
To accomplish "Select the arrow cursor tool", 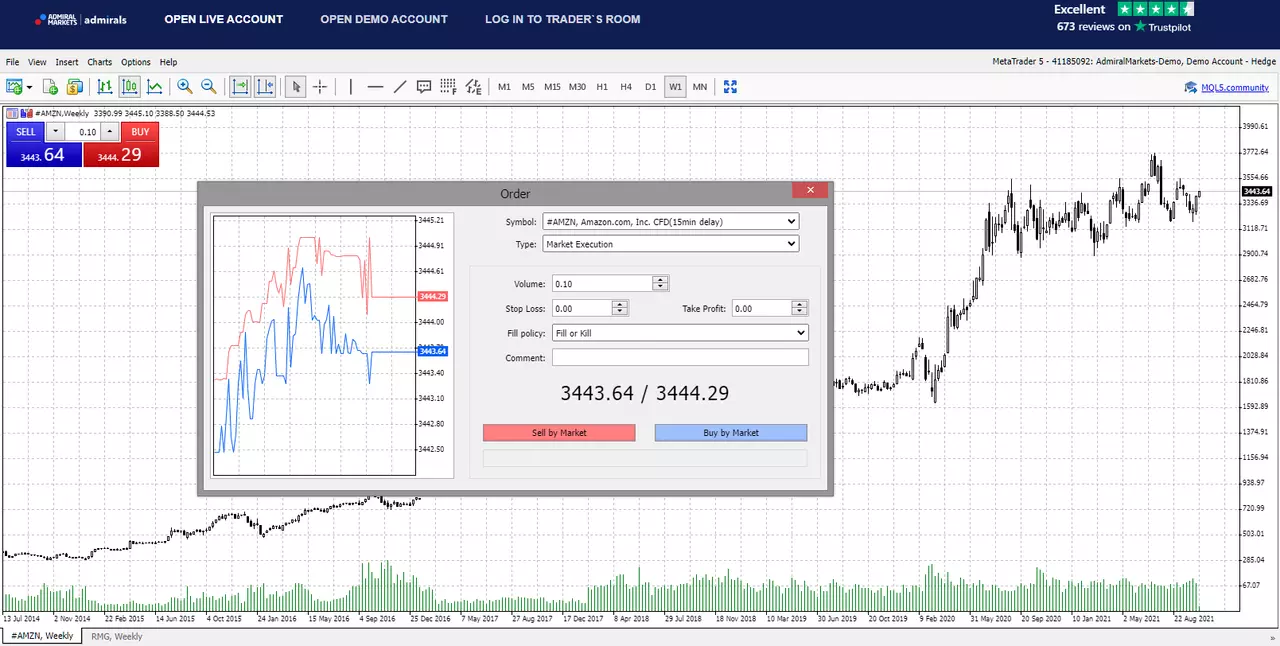I will (x=296, y=87).
